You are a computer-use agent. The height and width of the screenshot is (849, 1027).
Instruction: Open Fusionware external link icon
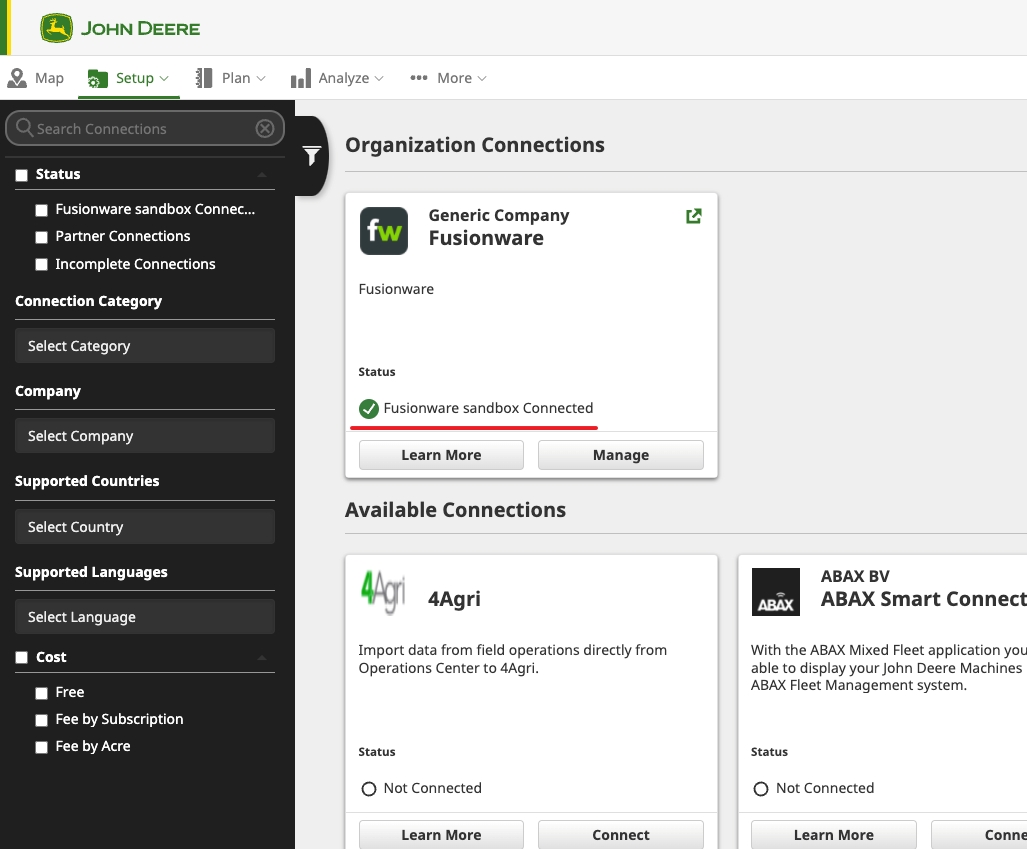(x=693, y=216)
